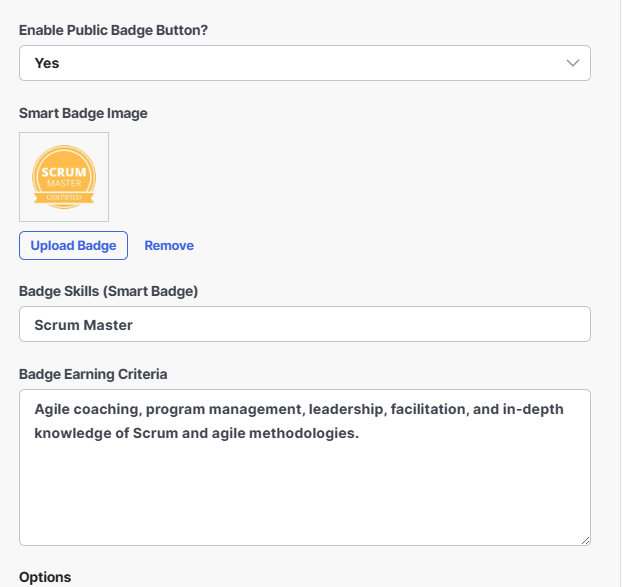Click after the word methodologies in criteria

point(360,433)
